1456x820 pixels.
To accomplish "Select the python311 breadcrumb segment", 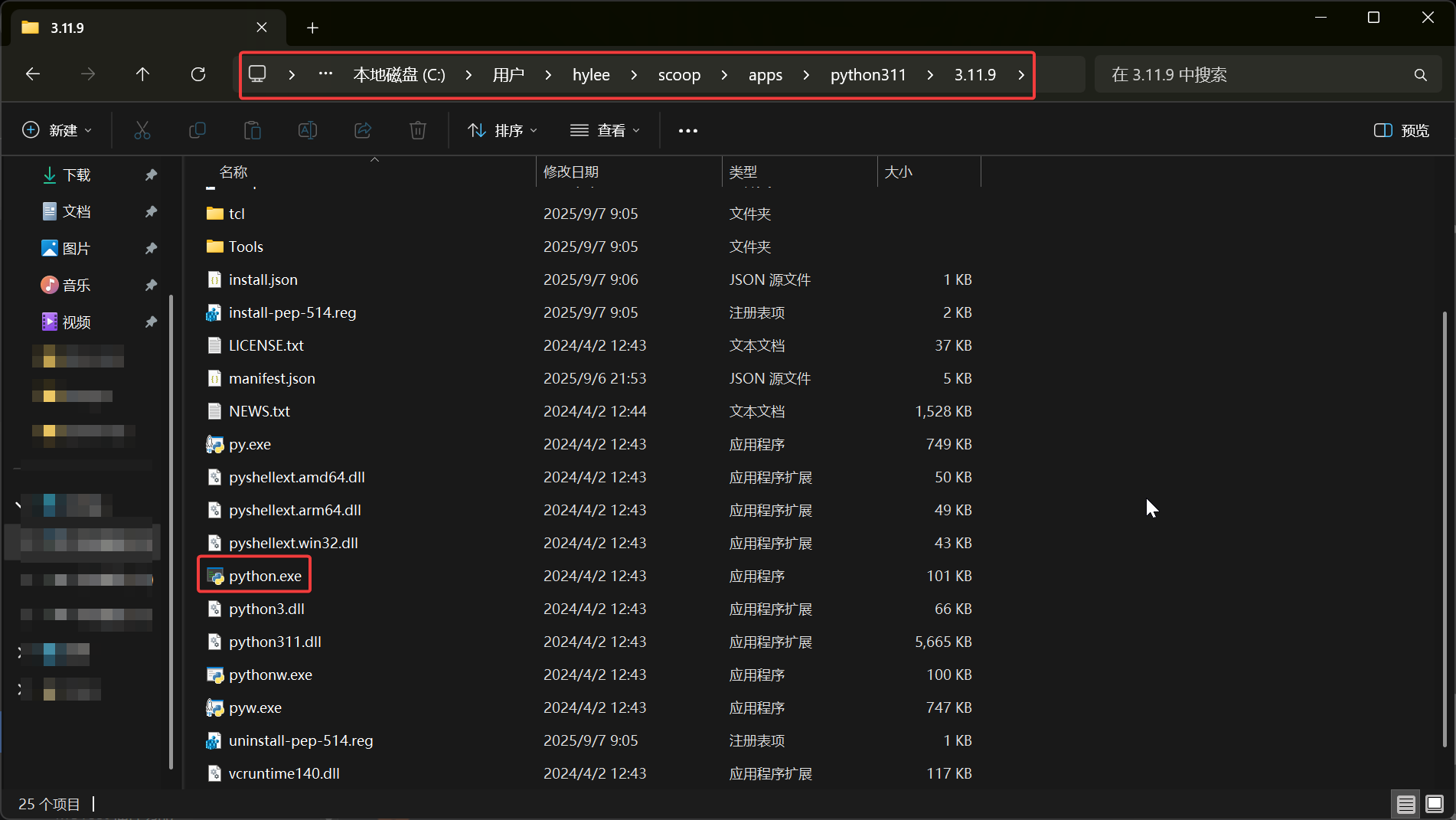I will [x=868, y=75].
